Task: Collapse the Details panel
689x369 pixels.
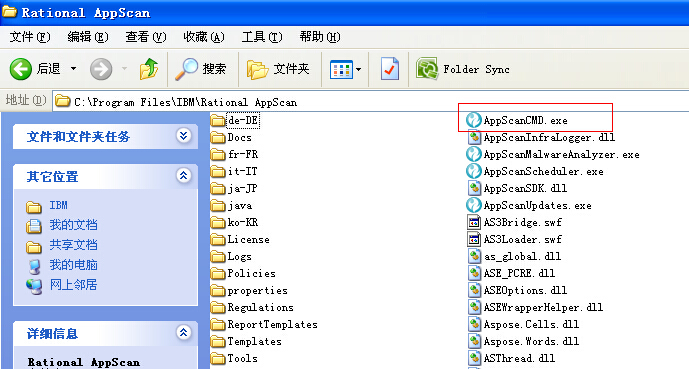Action: [x=183, y=333]
